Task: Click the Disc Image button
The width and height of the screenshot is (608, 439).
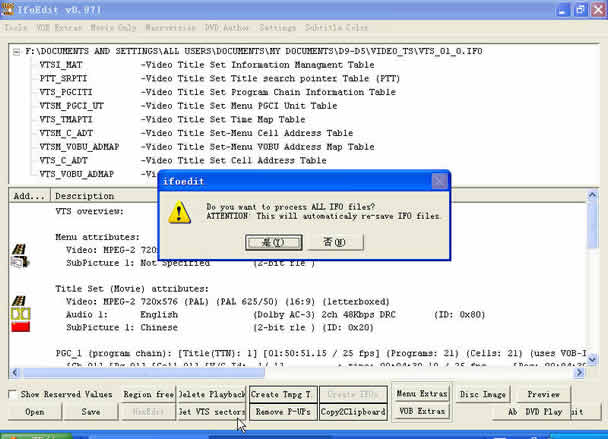Action: click(x=482, y=394)
